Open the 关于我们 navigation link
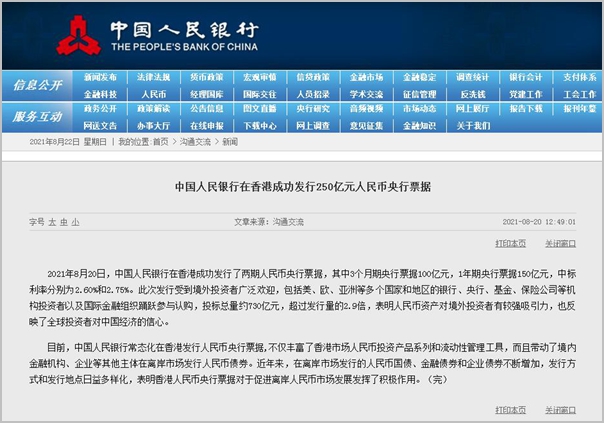This screenshot has width=604, height=423. tap(472, 126)
